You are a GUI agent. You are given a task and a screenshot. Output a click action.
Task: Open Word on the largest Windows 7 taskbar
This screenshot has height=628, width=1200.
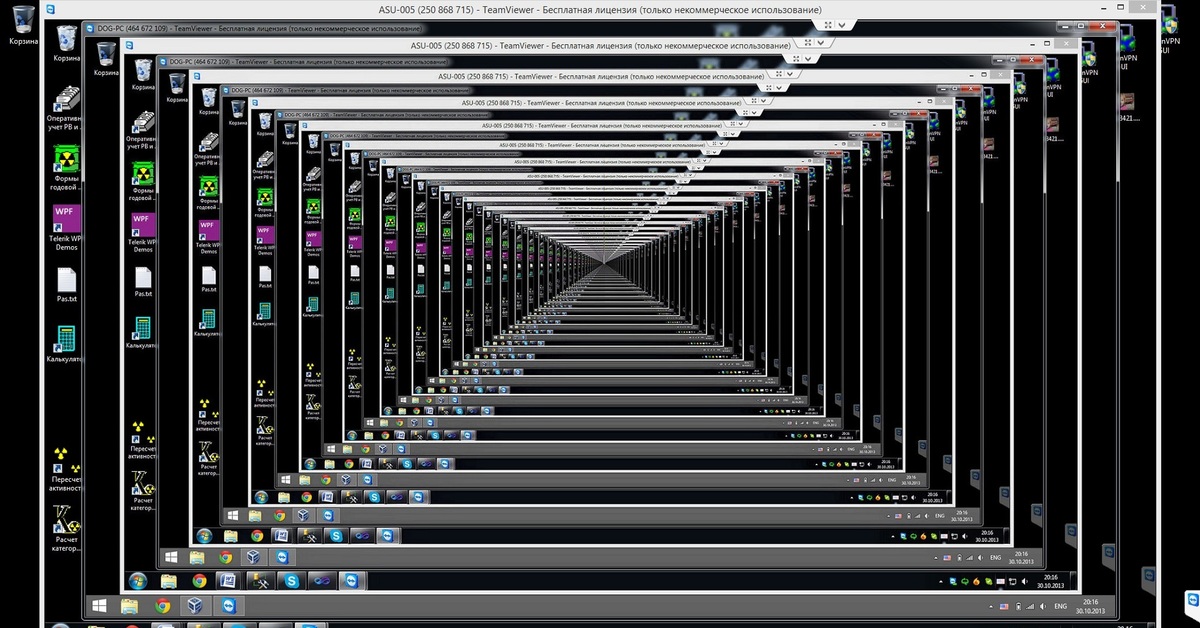tap(227, 581)
